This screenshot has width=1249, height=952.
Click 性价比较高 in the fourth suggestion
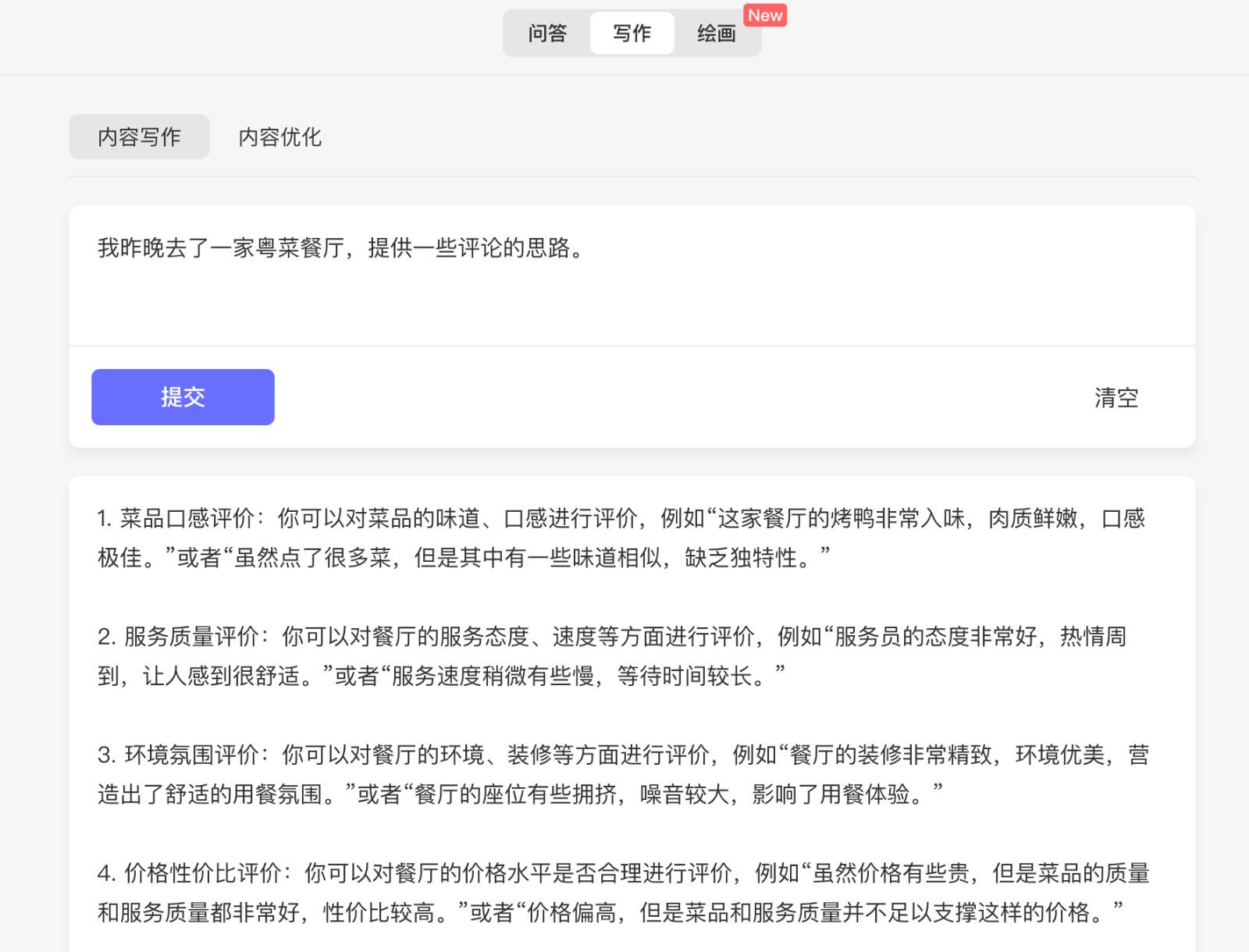379,912
